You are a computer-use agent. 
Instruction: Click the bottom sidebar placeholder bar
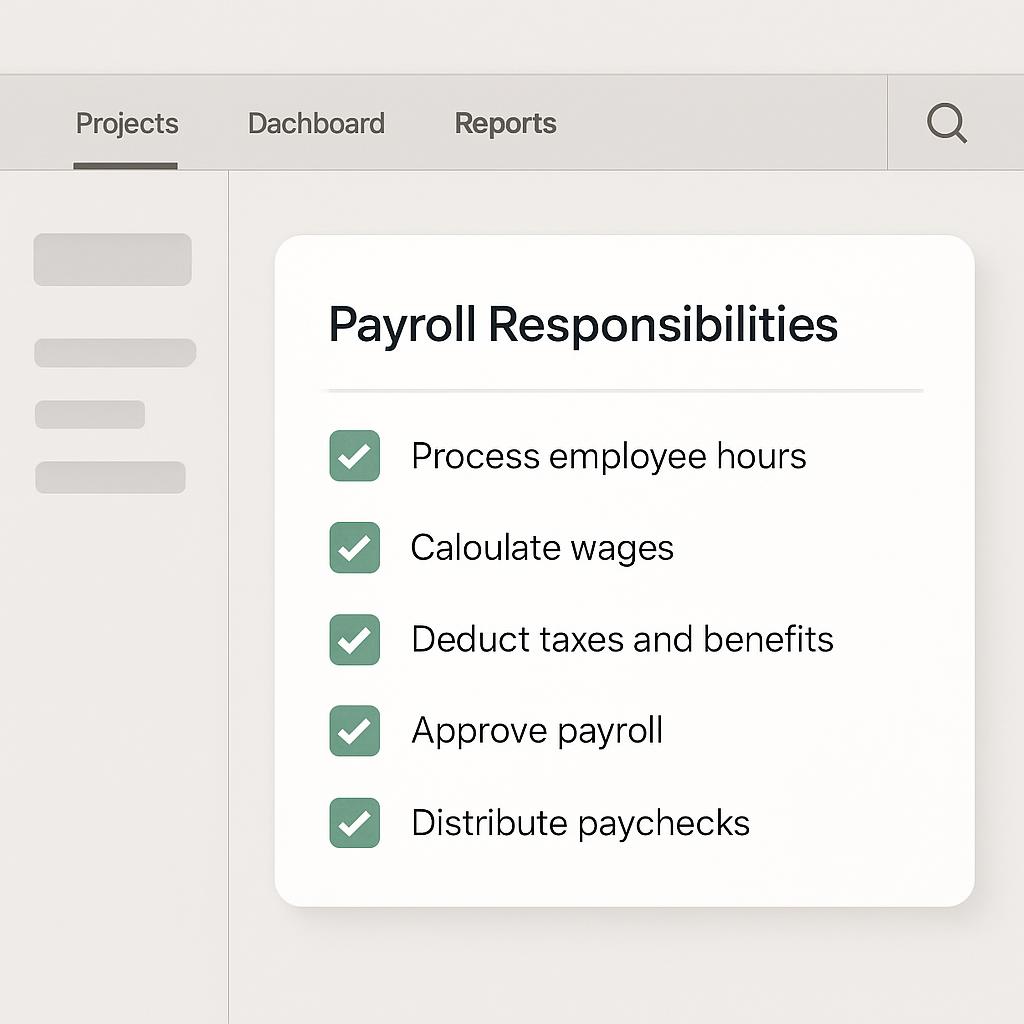coord(110,477)
